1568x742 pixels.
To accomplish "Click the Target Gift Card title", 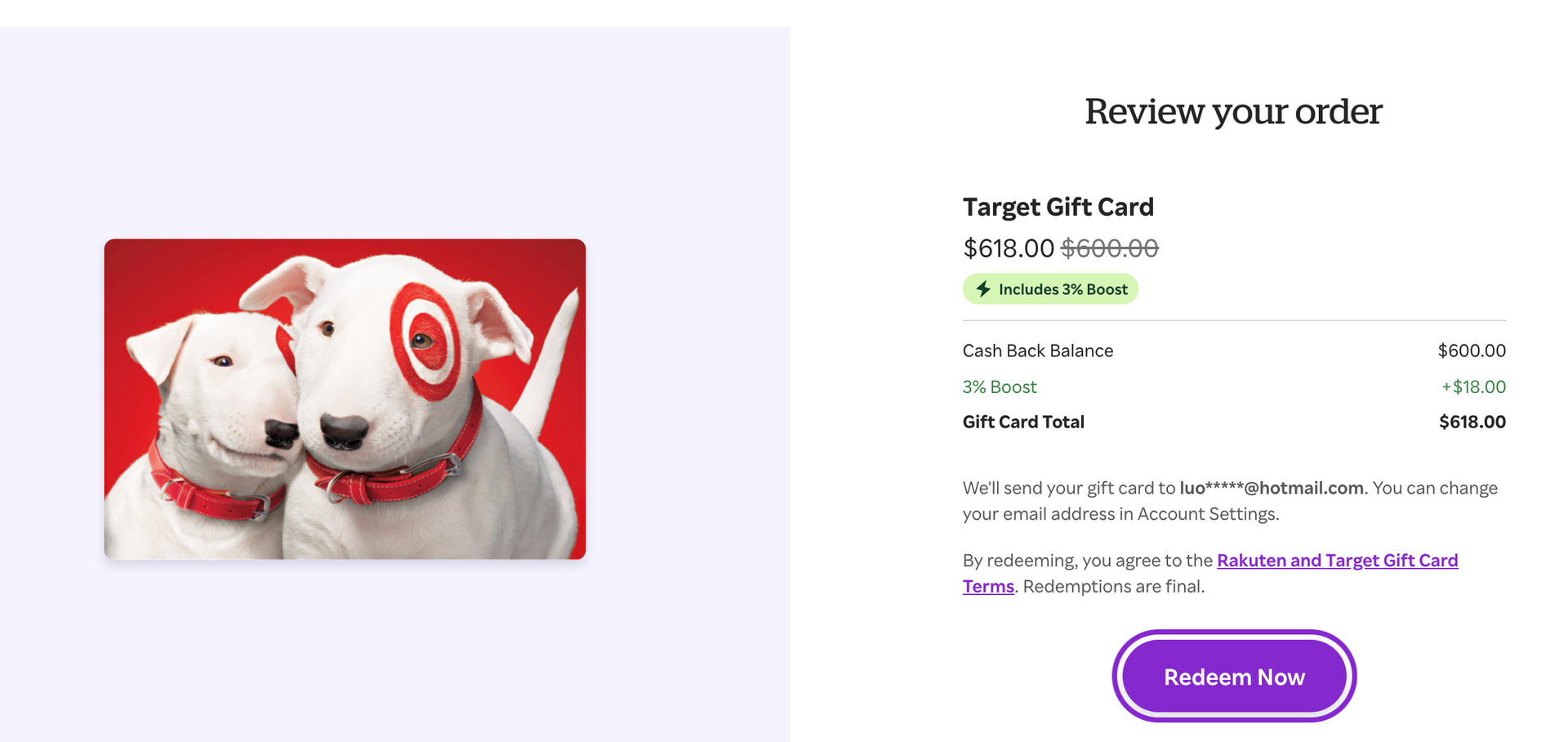I will tap(1058, 207).
